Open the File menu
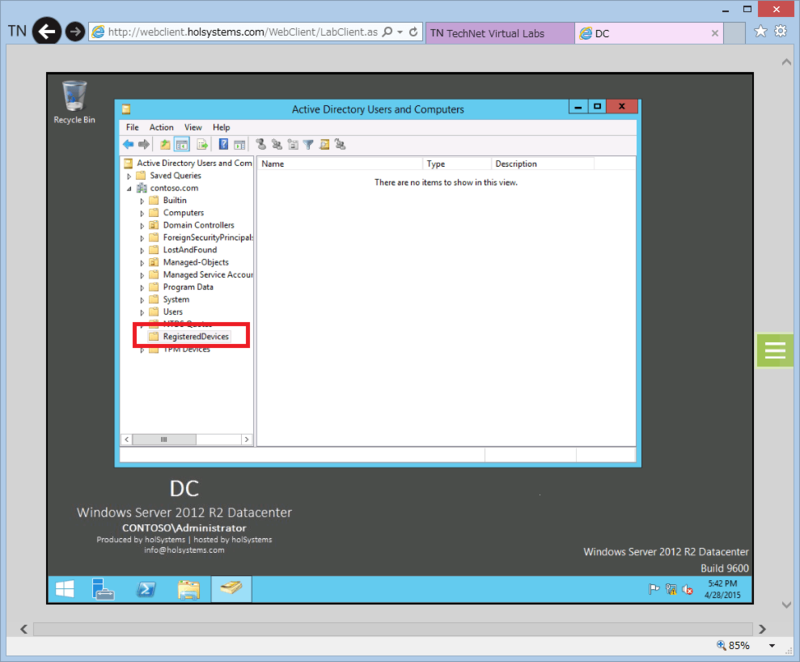This screenshot has height=662, width=800. pyautogui.click(x=132, y=128)
